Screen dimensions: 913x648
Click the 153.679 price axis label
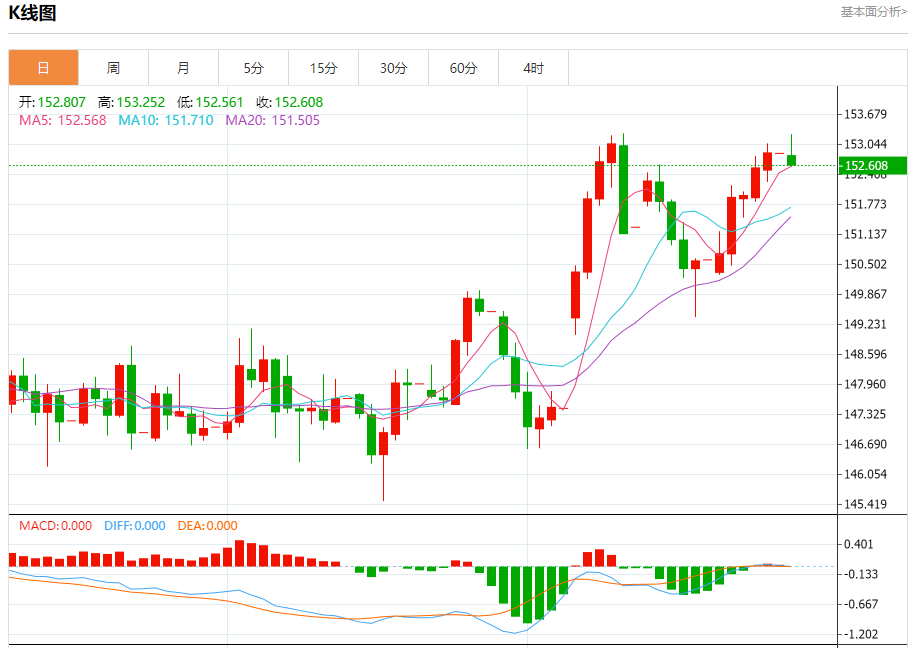coord(865,114)
